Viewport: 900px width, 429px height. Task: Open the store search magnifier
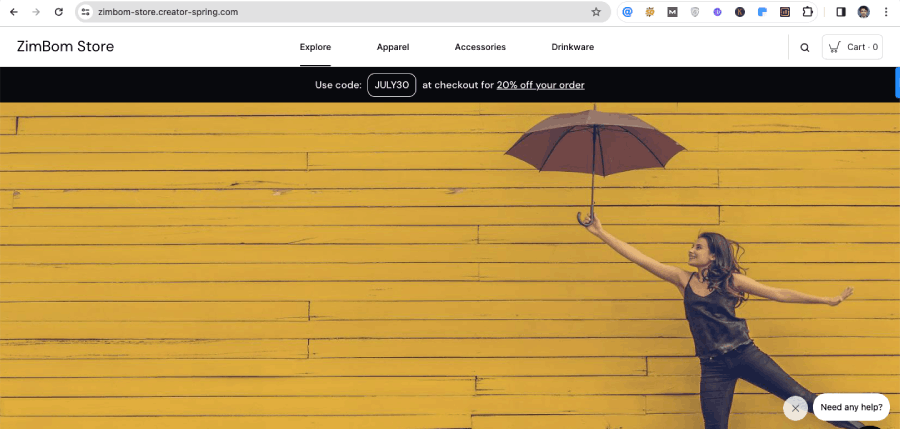[x=805, y=48]
